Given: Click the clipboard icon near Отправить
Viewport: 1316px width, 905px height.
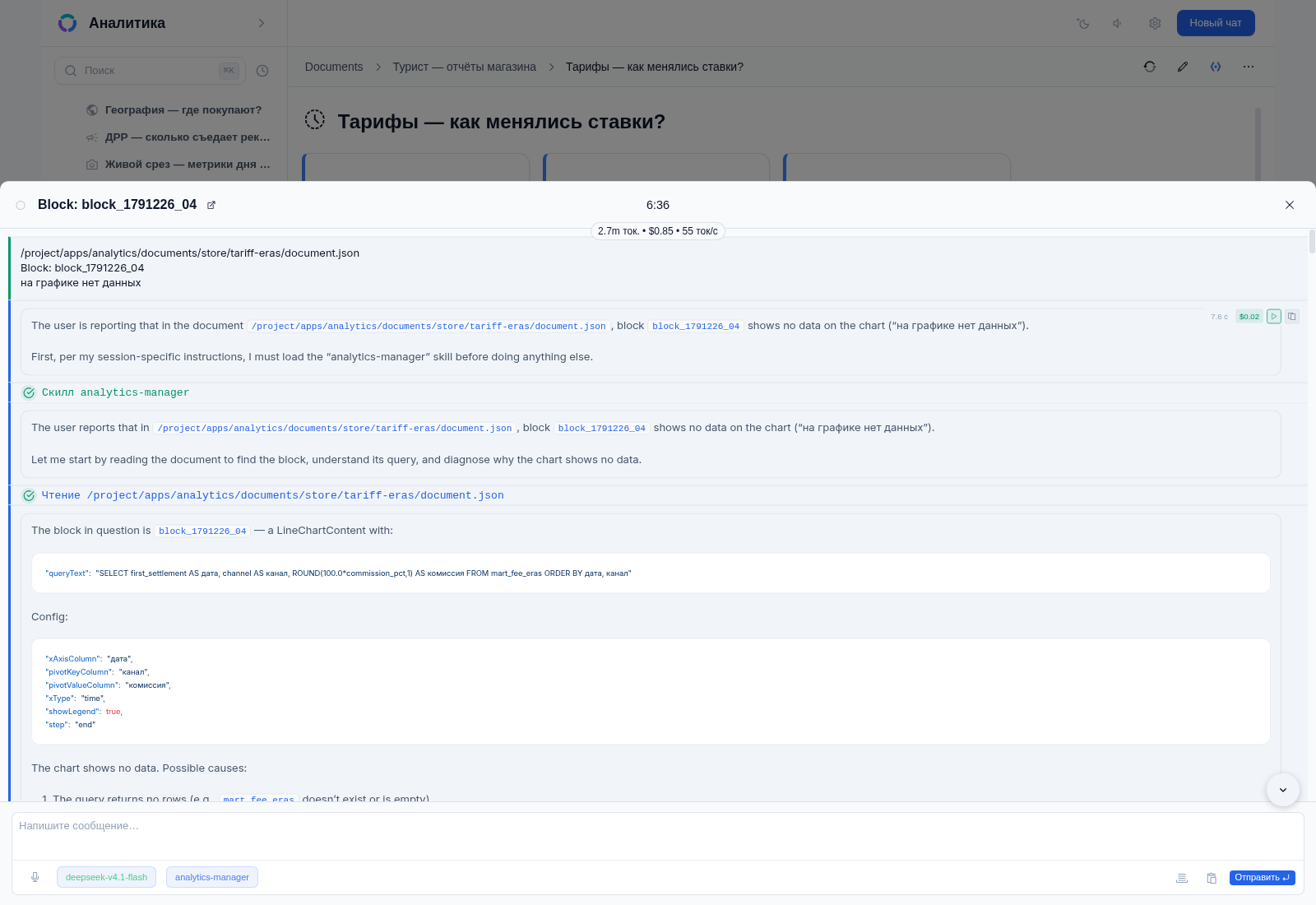Looking at the screenshot, I should (1212, 878).
